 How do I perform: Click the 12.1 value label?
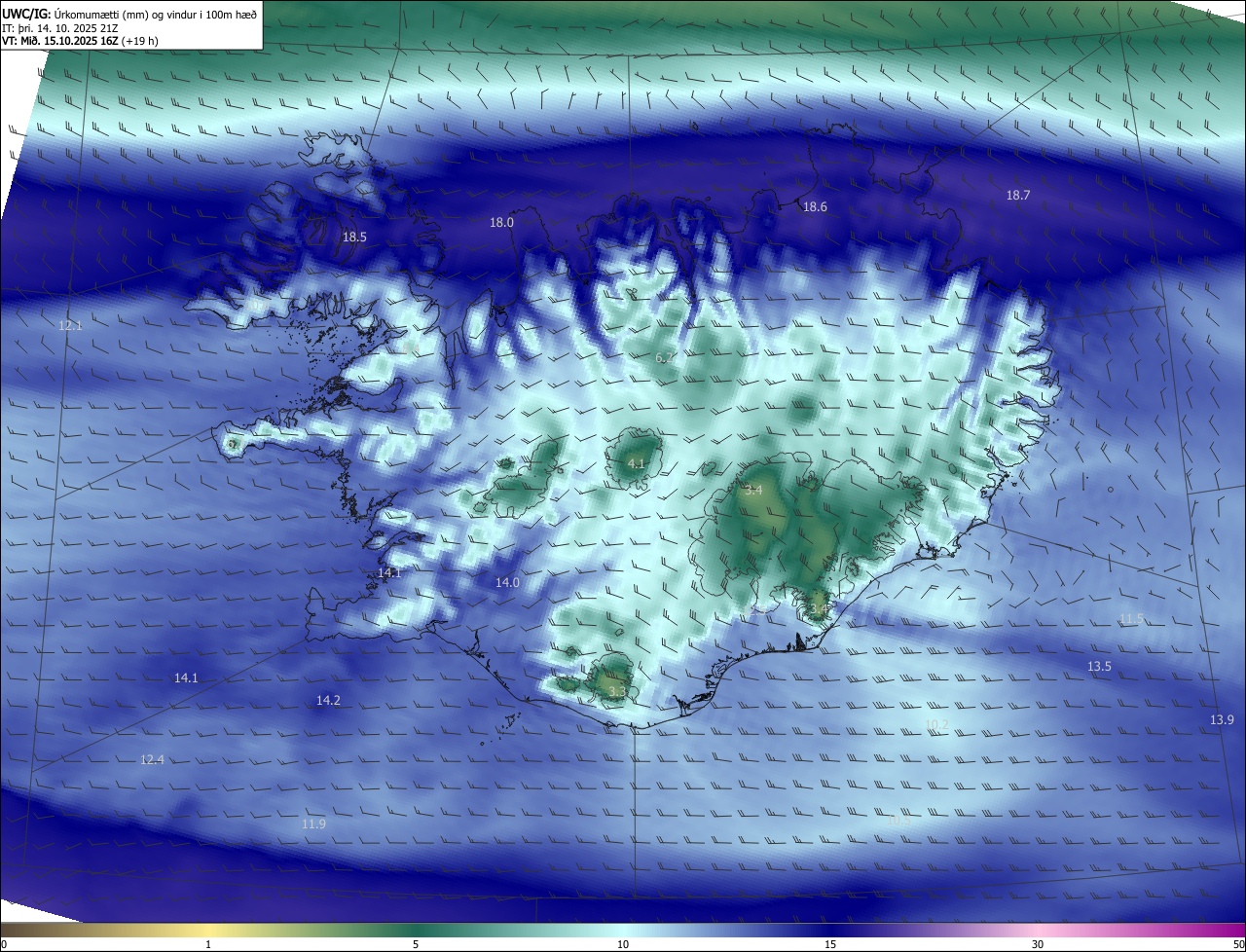[70, 325]
